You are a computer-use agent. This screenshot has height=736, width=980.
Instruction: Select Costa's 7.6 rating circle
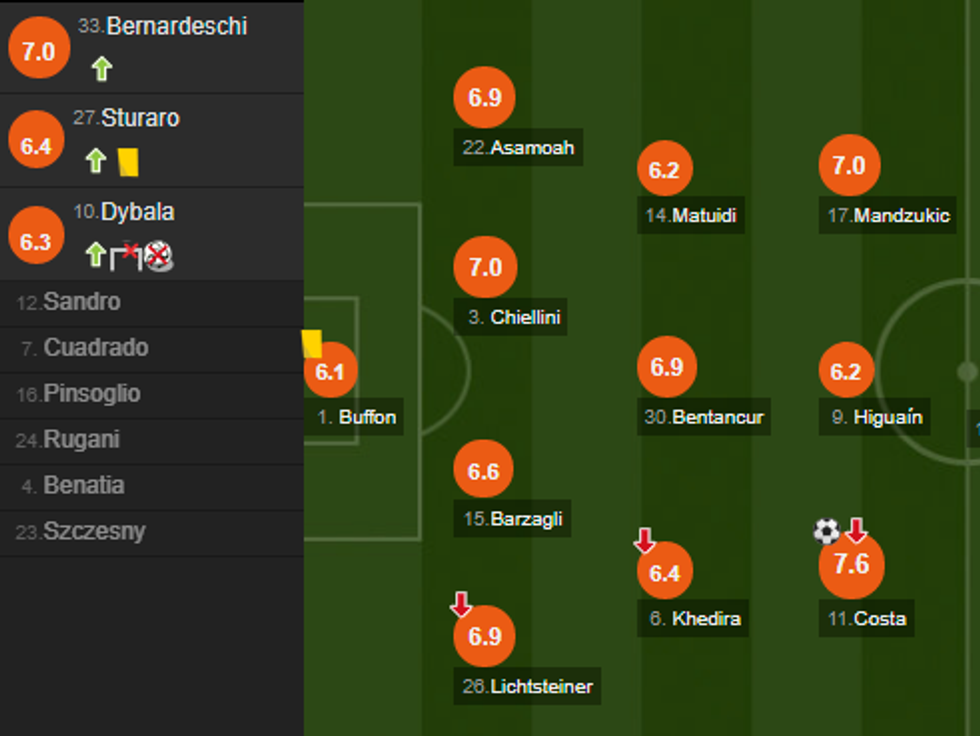click(851, 565)
